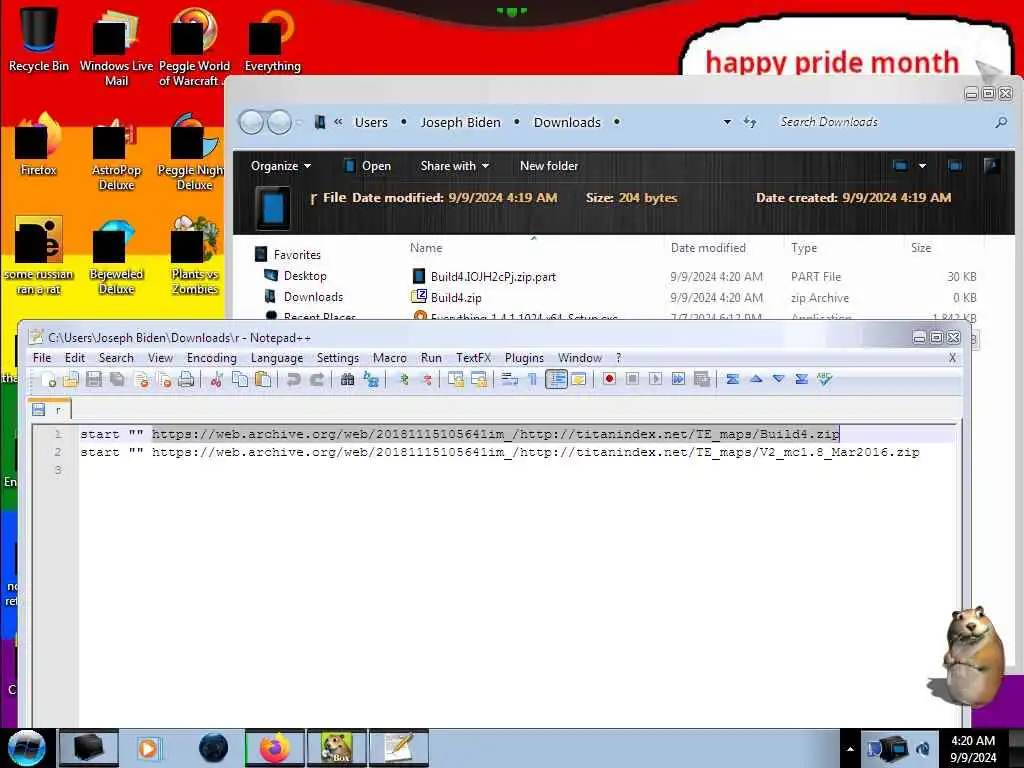
Task: Click the Copy icon in Notepad++ toolbar
Action: pyautogui.click(x=240, y=379)
